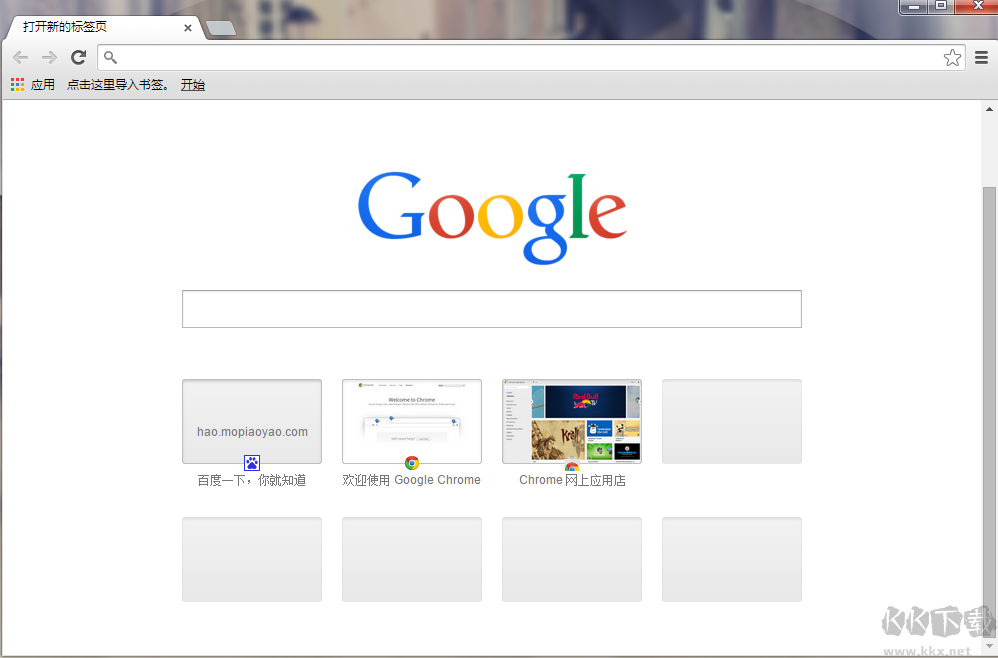Click the forward navigation arrow
Viewport: 998px width, 658px height.
click(x=48, y=57)
